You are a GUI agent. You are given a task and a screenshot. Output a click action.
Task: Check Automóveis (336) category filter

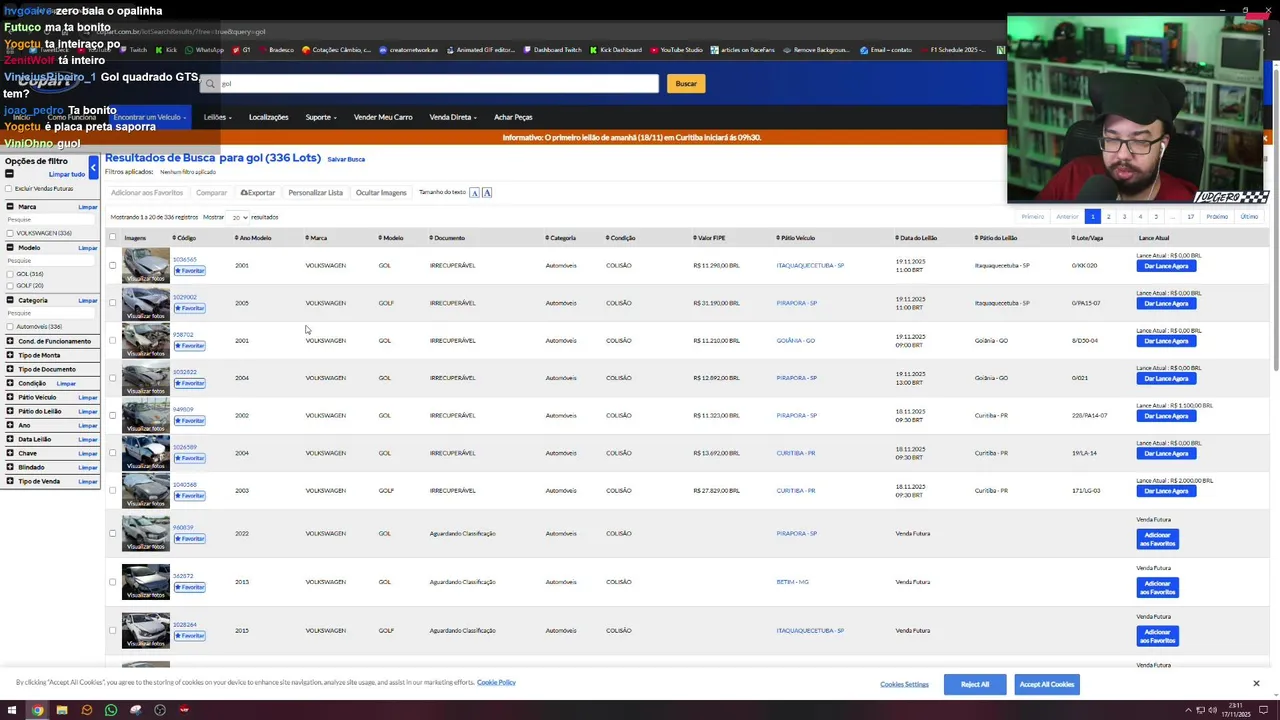pyautogui.click(x=10, y=327)
